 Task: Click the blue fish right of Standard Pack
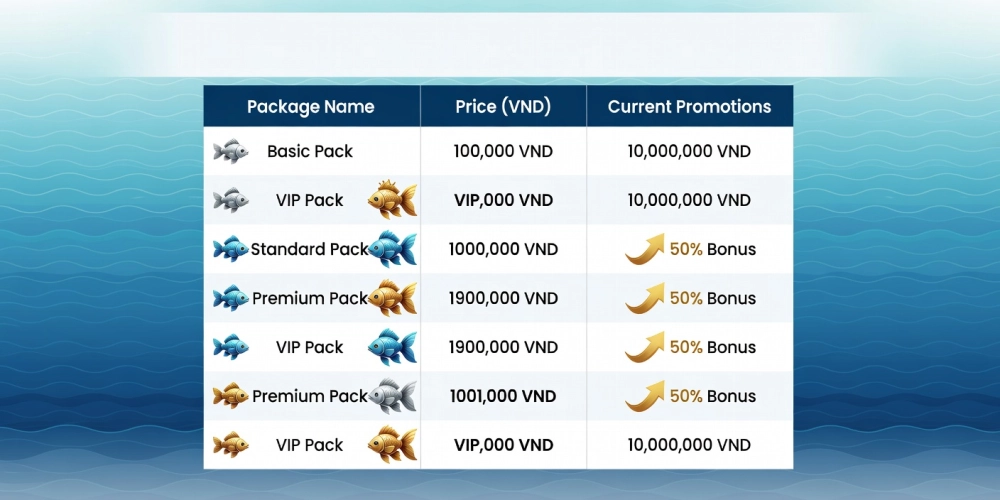click(392, 249)
